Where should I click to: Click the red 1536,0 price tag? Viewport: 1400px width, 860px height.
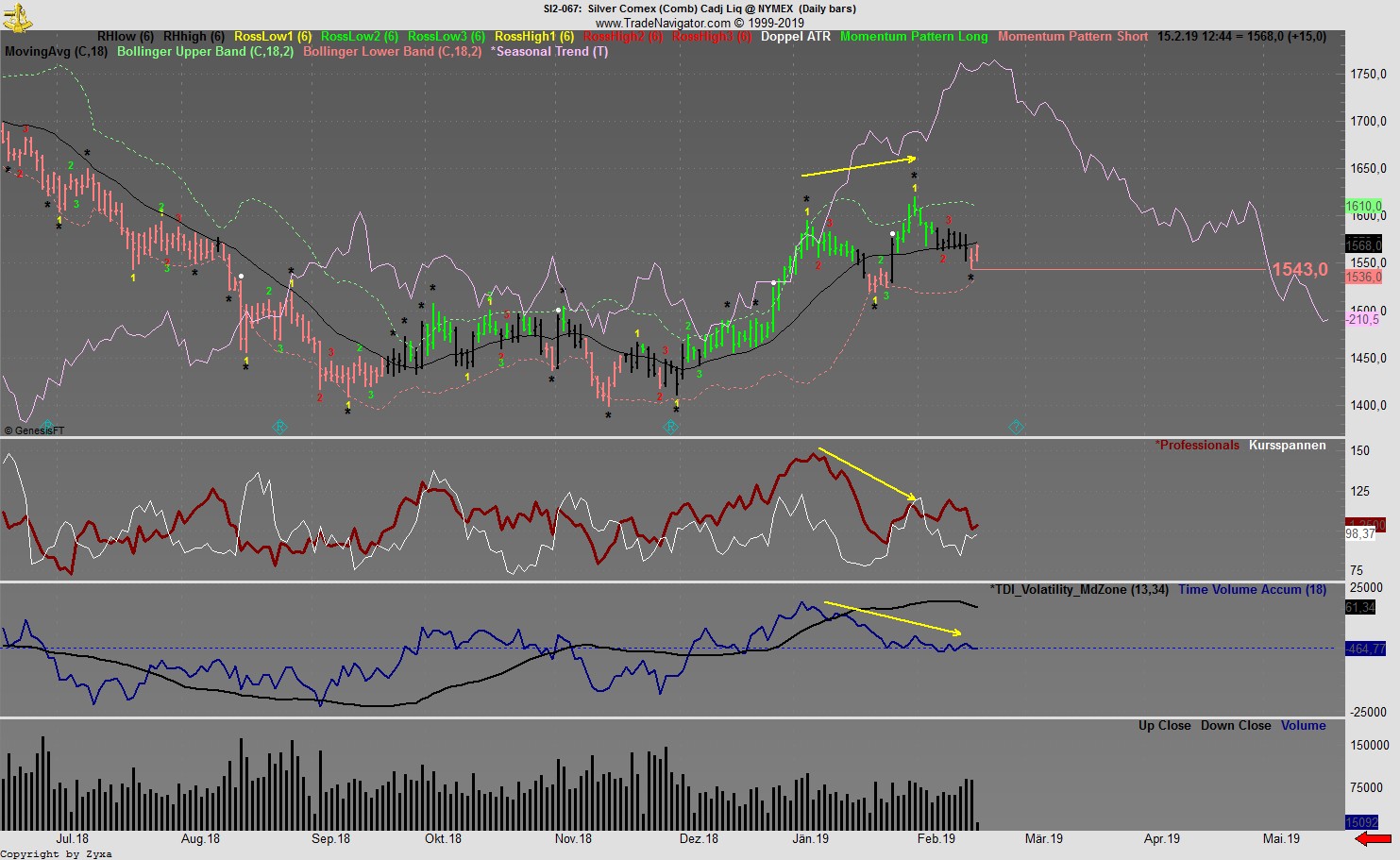1364,278
